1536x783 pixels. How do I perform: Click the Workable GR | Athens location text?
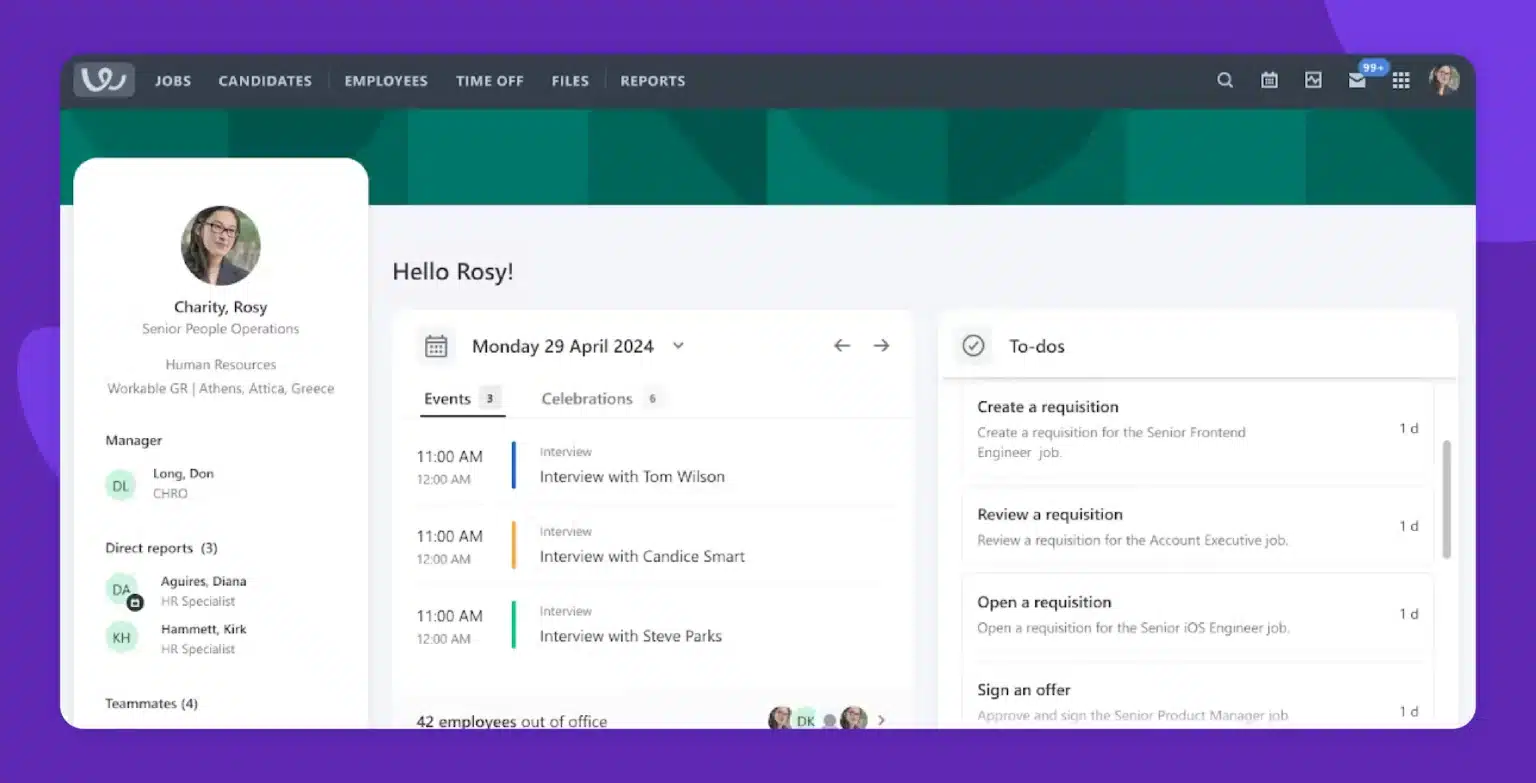click(x=221, y=389)
